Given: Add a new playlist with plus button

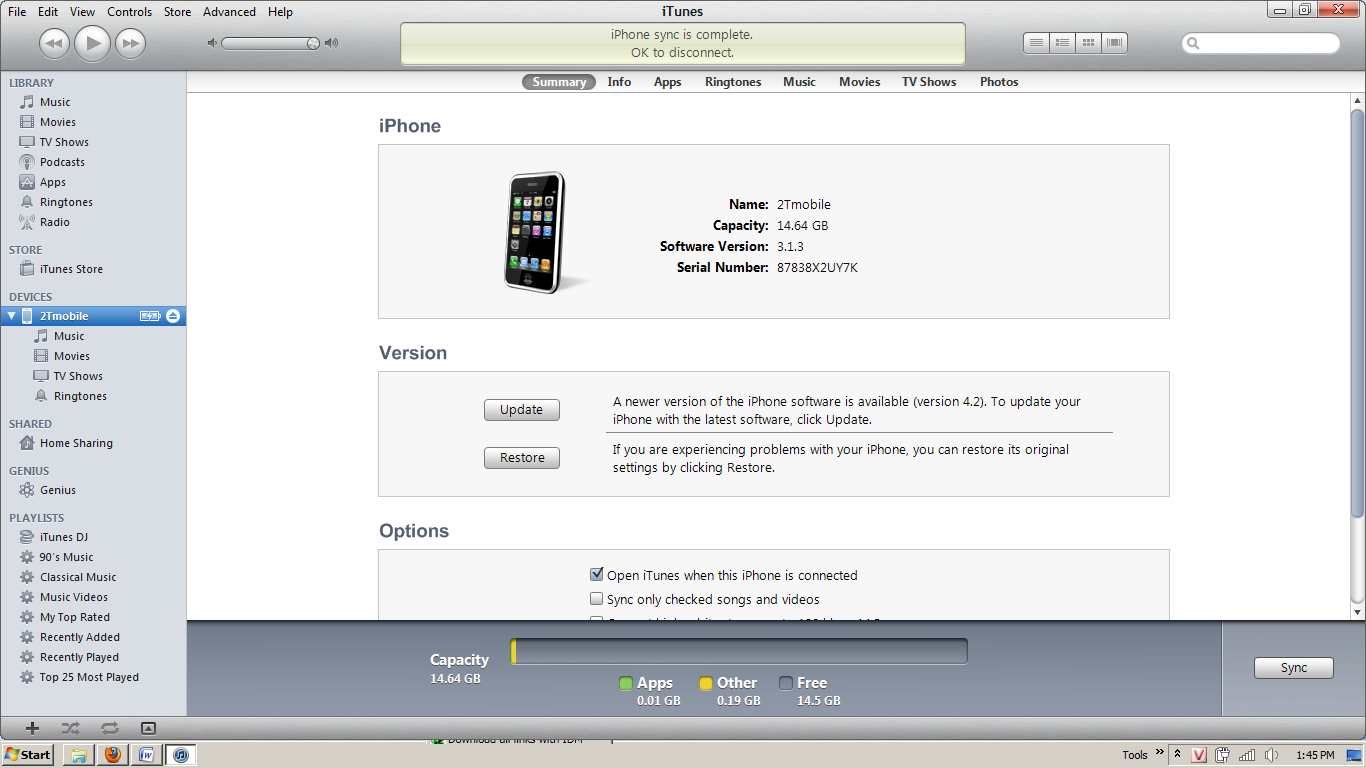Looking at the screenshot, I should (32, 728).
